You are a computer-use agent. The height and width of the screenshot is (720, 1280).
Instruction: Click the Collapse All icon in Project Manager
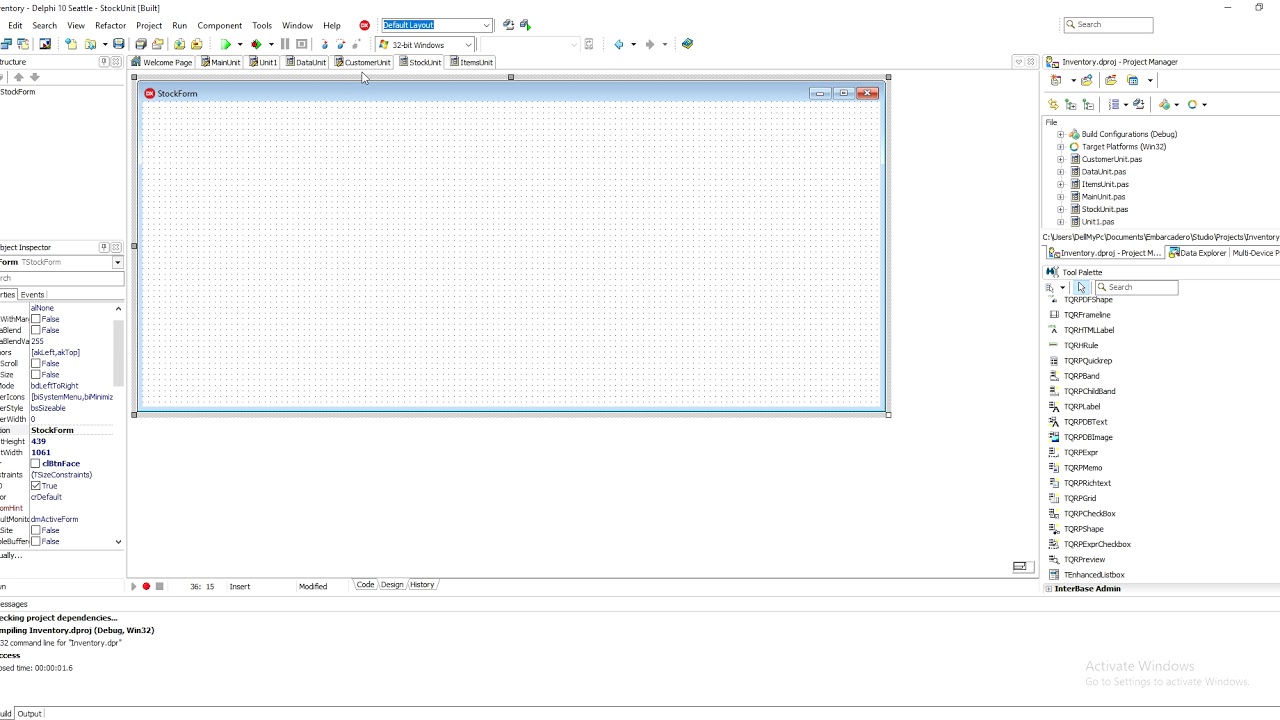1088,104
